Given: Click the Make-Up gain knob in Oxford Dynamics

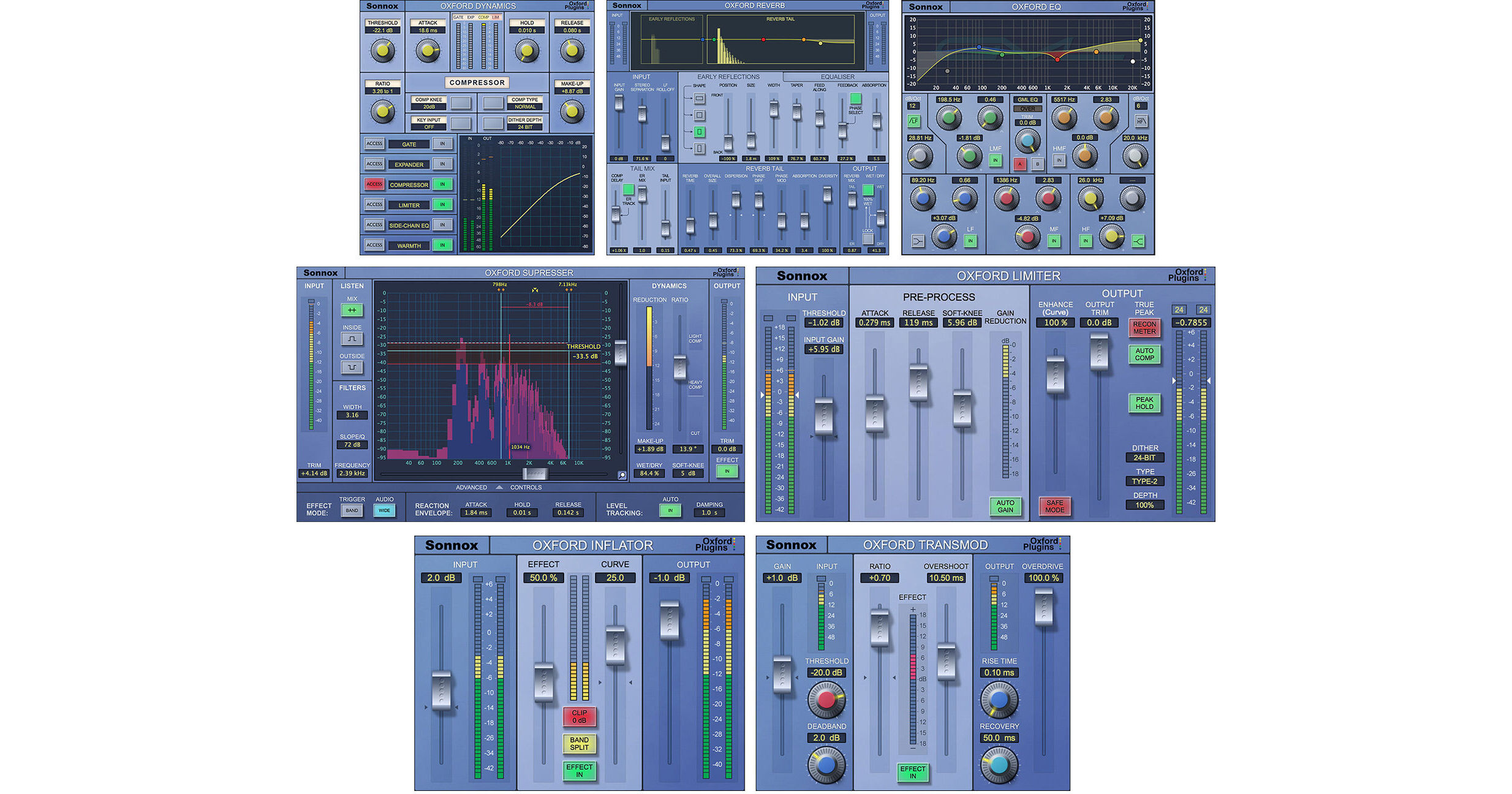Looking at the screenshot, I should [572, 112].
